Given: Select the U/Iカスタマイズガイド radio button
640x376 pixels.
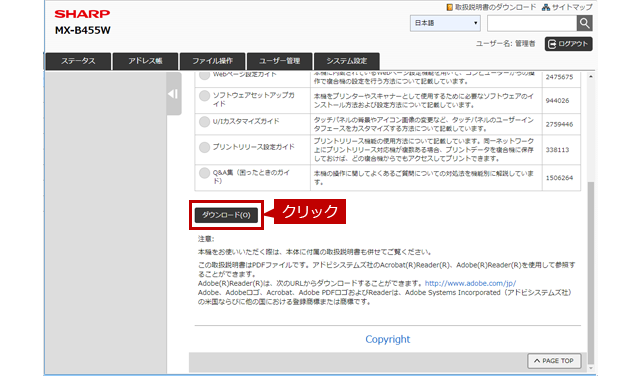Looking at the screenshot, I should [x=204, y=122].
